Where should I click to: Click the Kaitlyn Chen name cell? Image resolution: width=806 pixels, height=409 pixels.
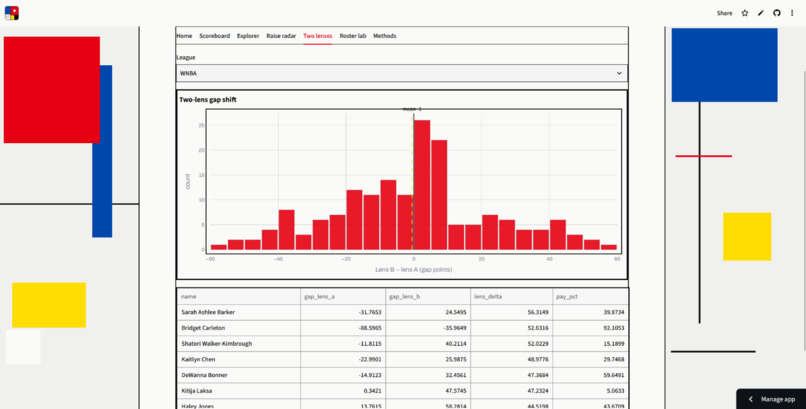coord(239,359)
